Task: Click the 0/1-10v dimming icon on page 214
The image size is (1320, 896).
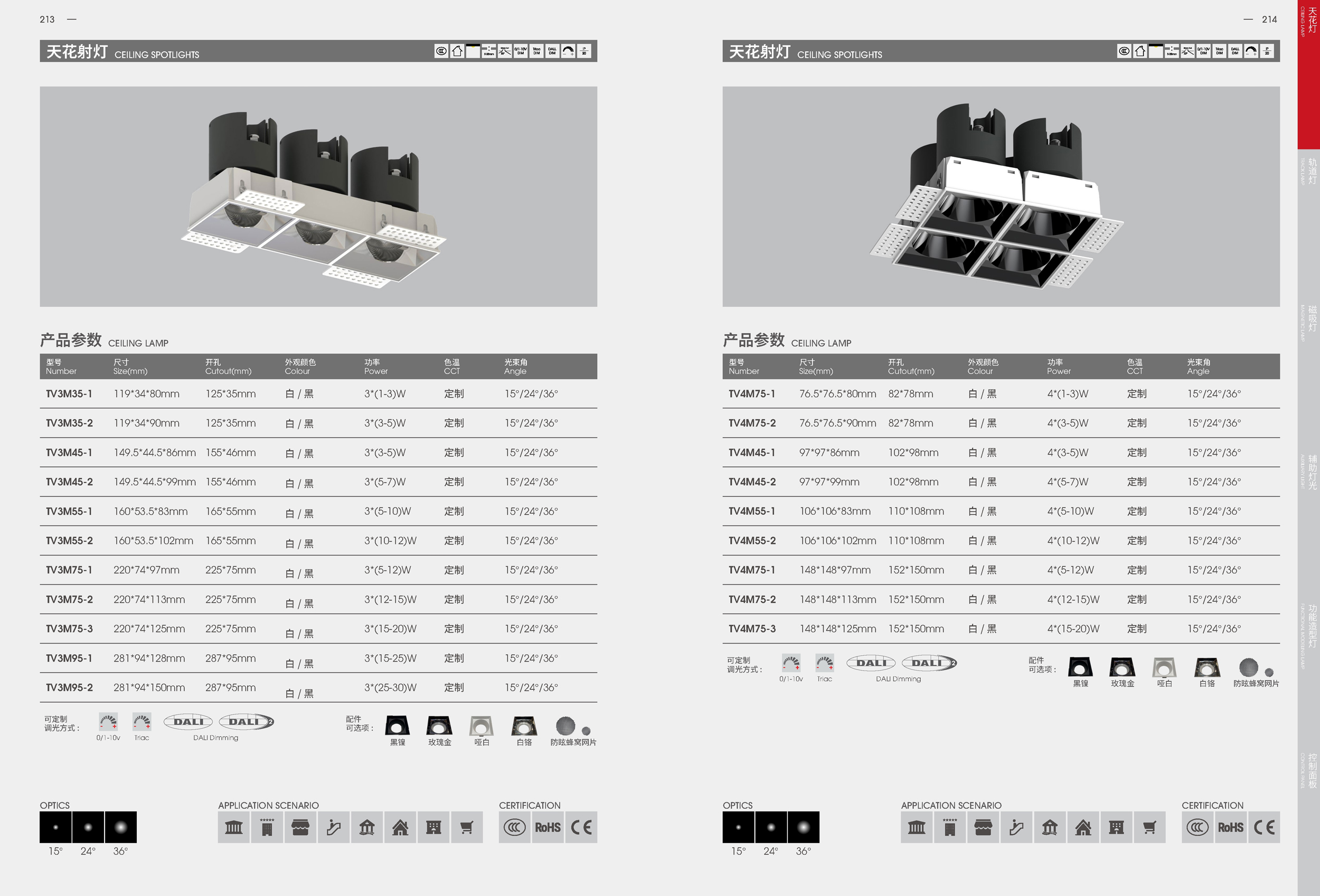Action: 790,663
